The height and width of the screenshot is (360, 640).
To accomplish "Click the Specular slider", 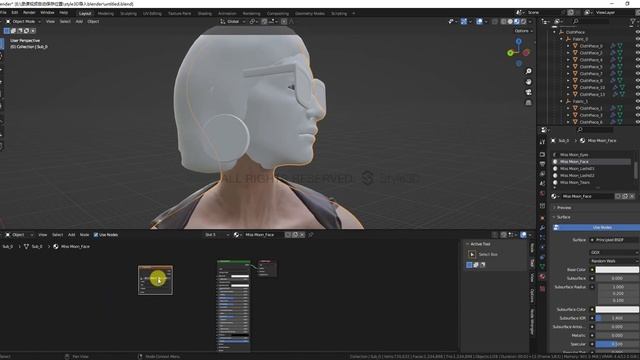I will click(x=617, y=344).
